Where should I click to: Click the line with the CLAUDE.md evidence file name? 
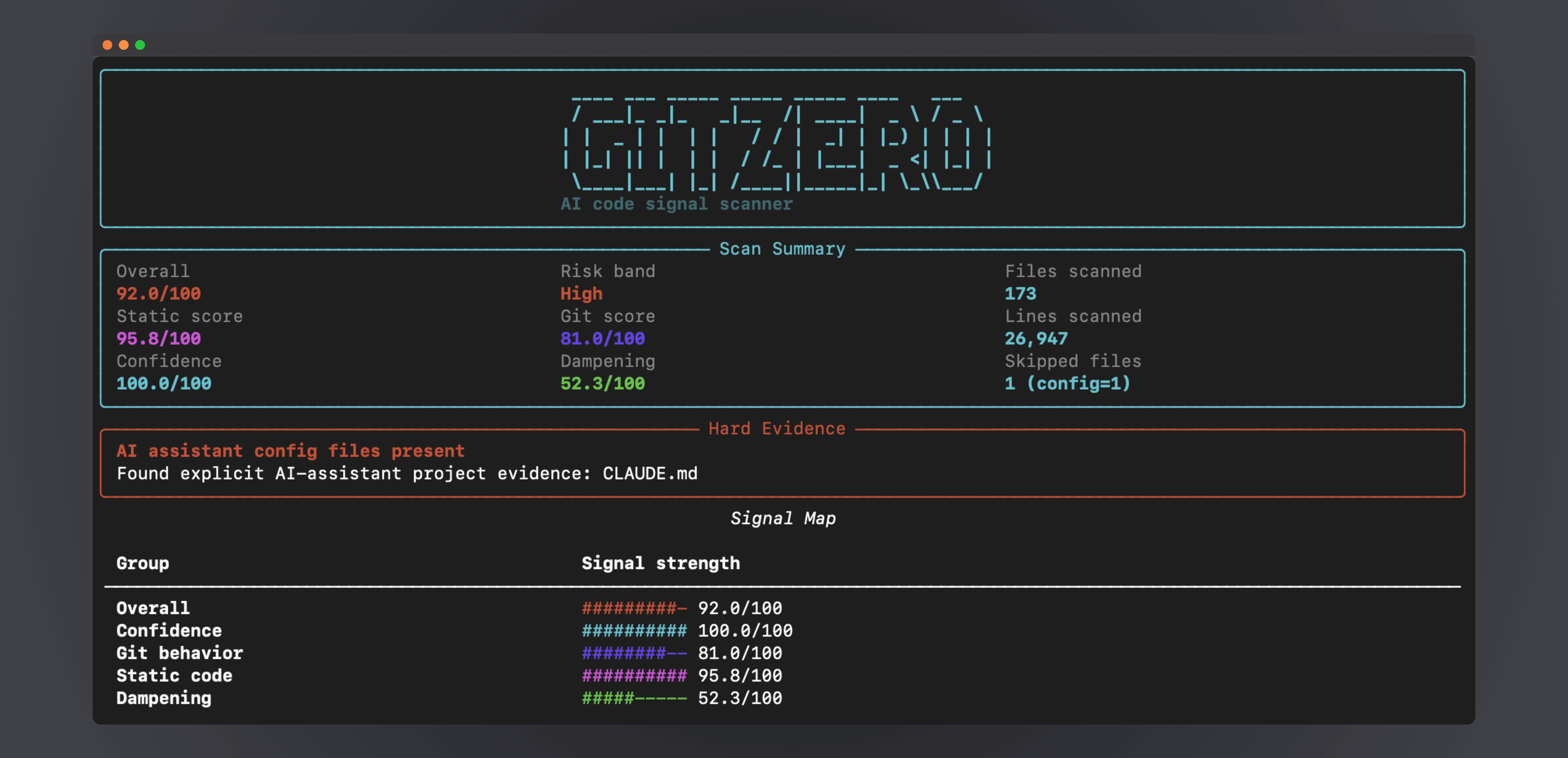pyautogui.click(x=407, y=474)
